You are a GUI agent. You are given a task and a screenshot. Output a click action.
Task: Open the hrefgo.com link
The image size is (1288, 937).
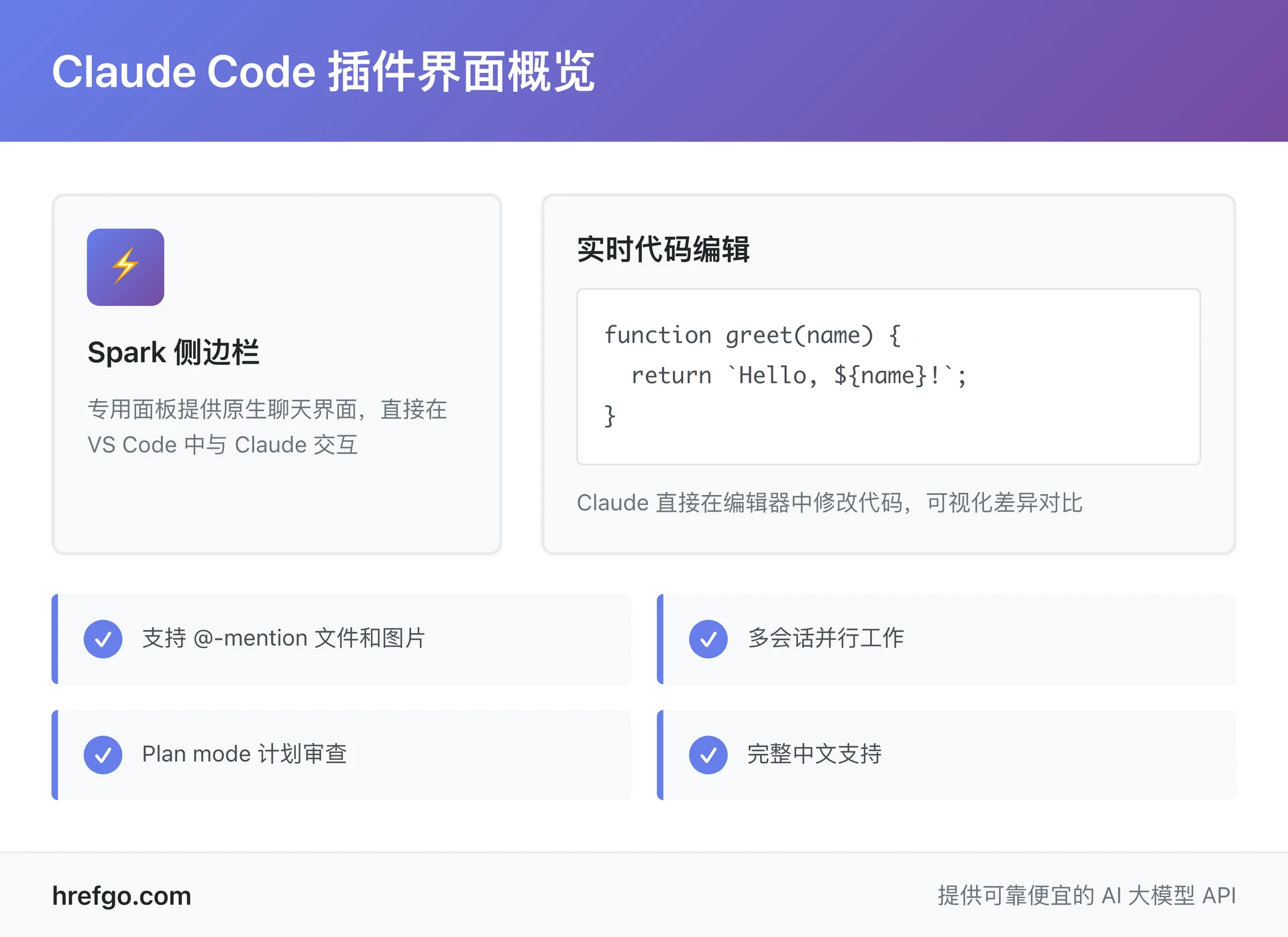tap(121, 895)
